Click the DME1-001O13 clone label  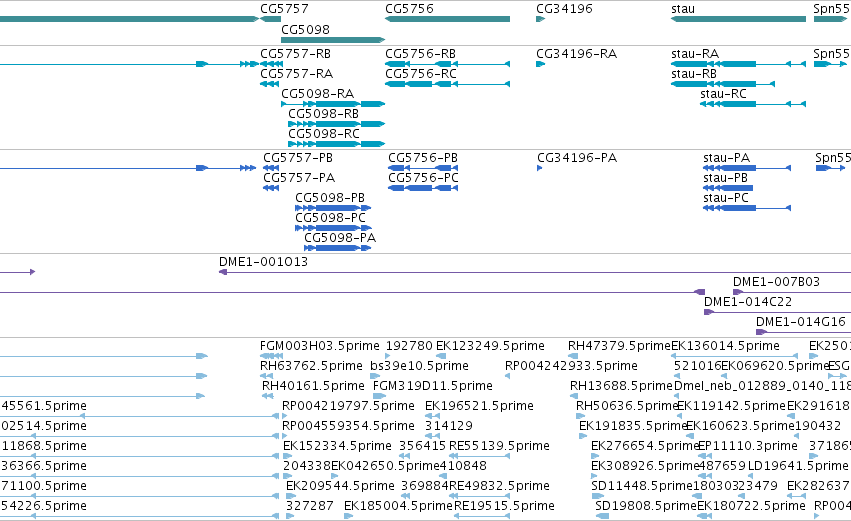263,262
